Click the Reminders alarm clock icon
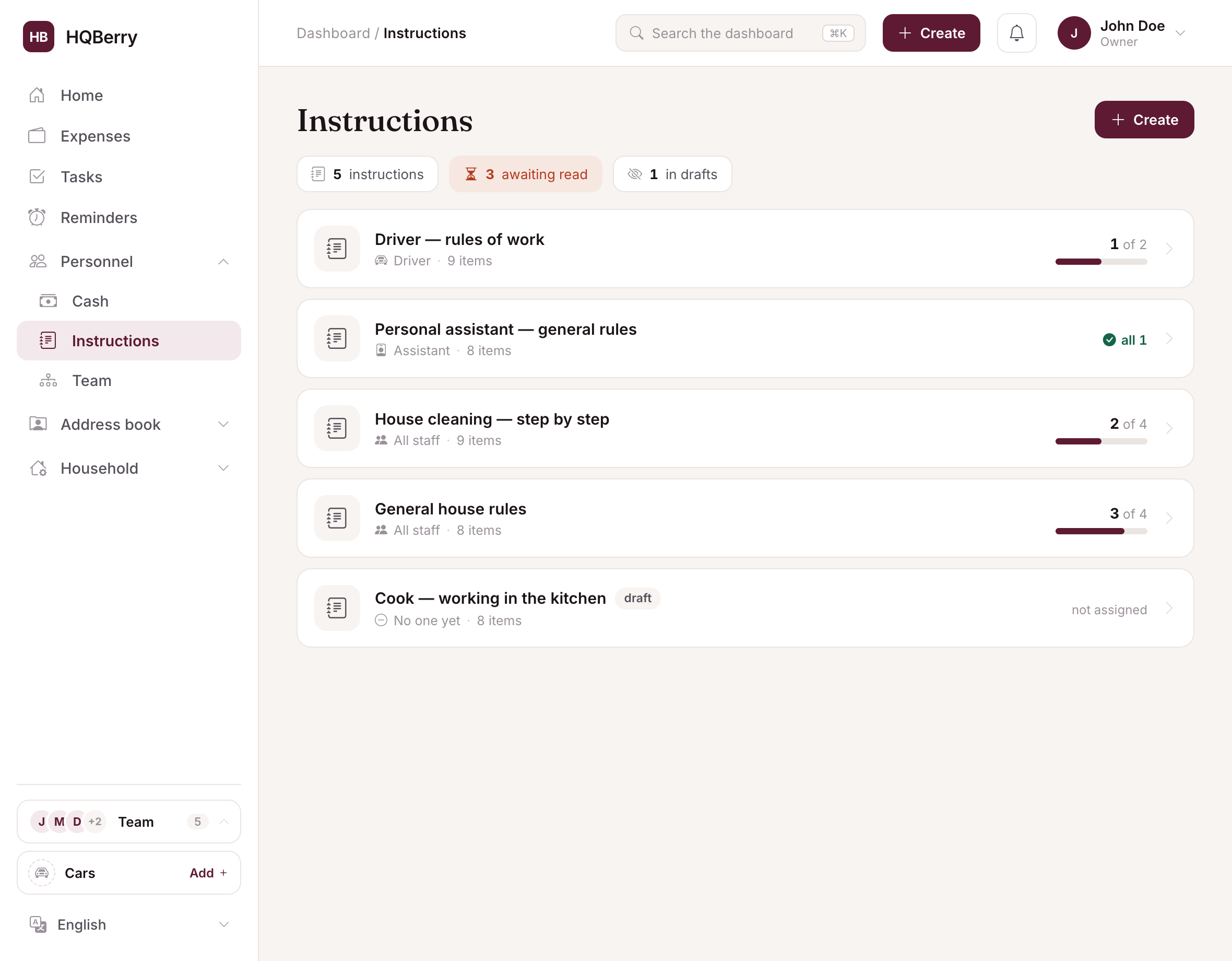 [x=37, y=217]
